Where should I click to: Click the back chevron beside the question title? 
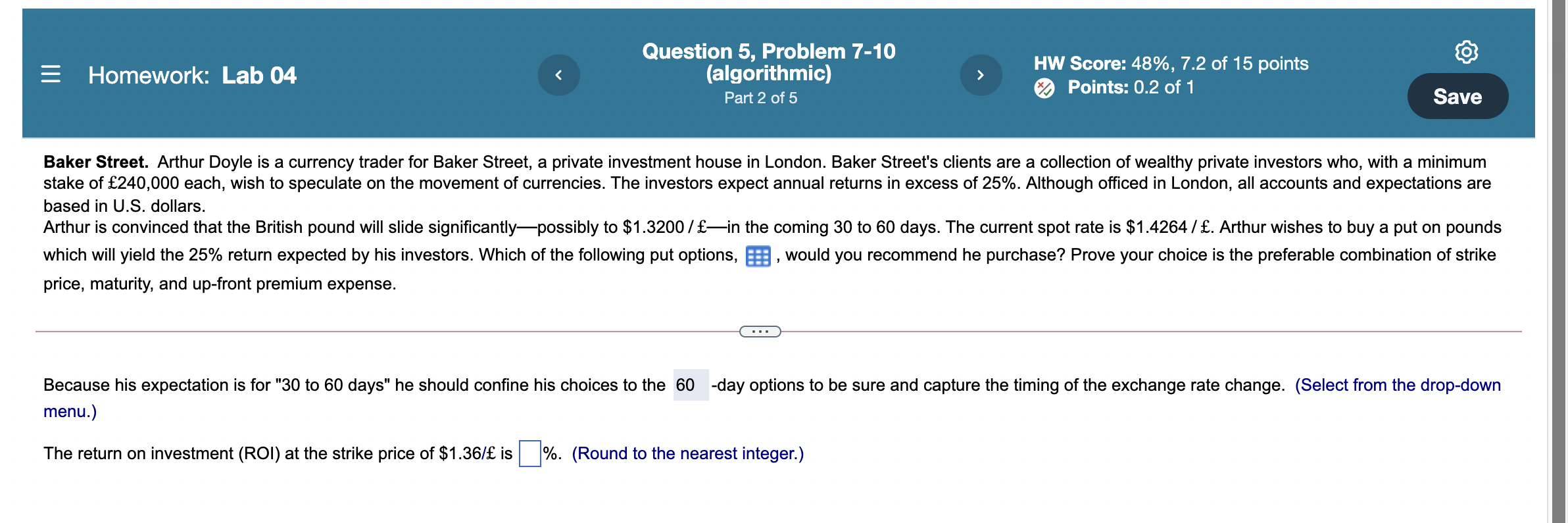coord(558,75)
